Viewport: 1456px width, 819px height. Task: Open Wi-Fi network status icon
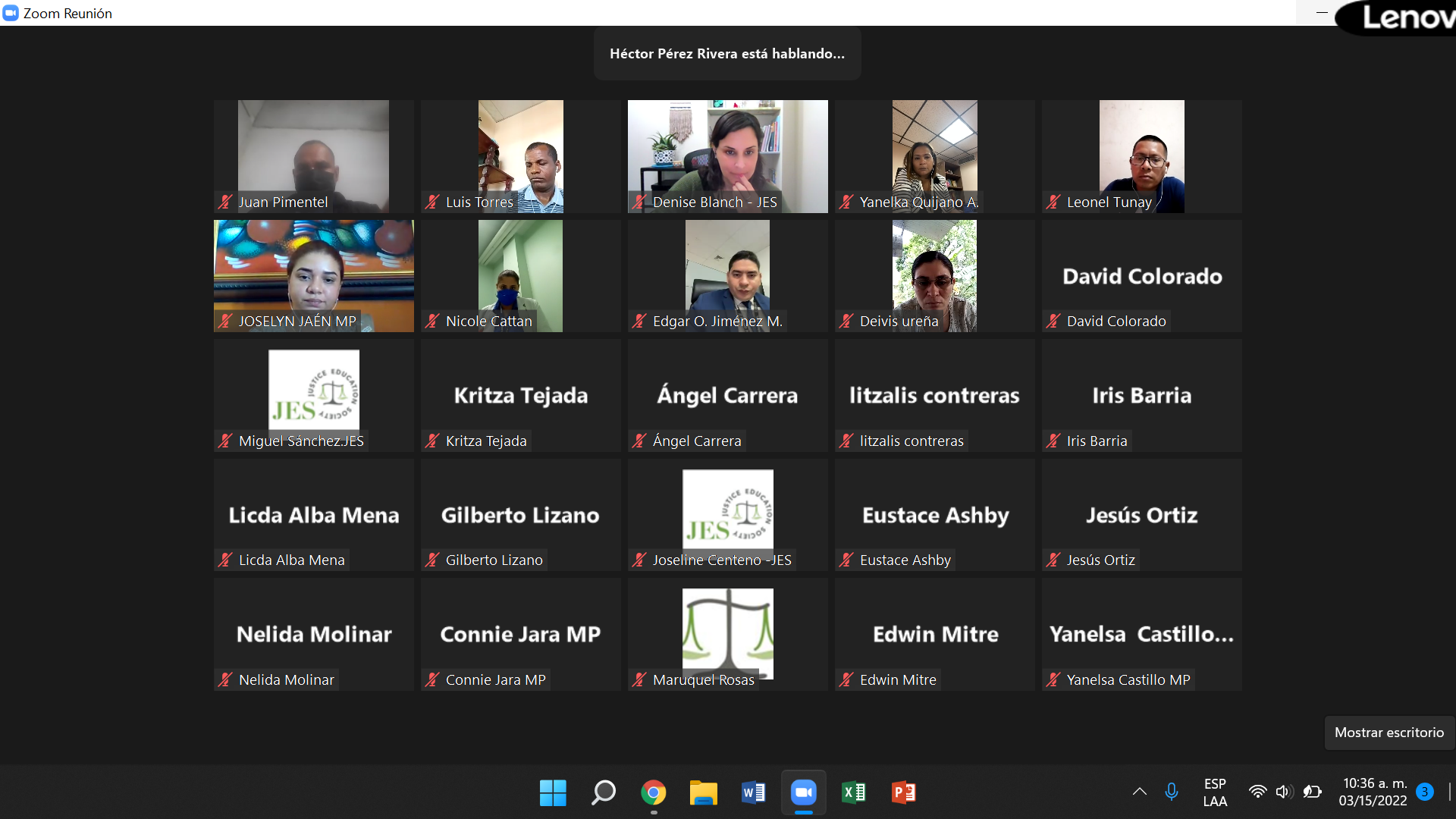[x=1257, y=792]
